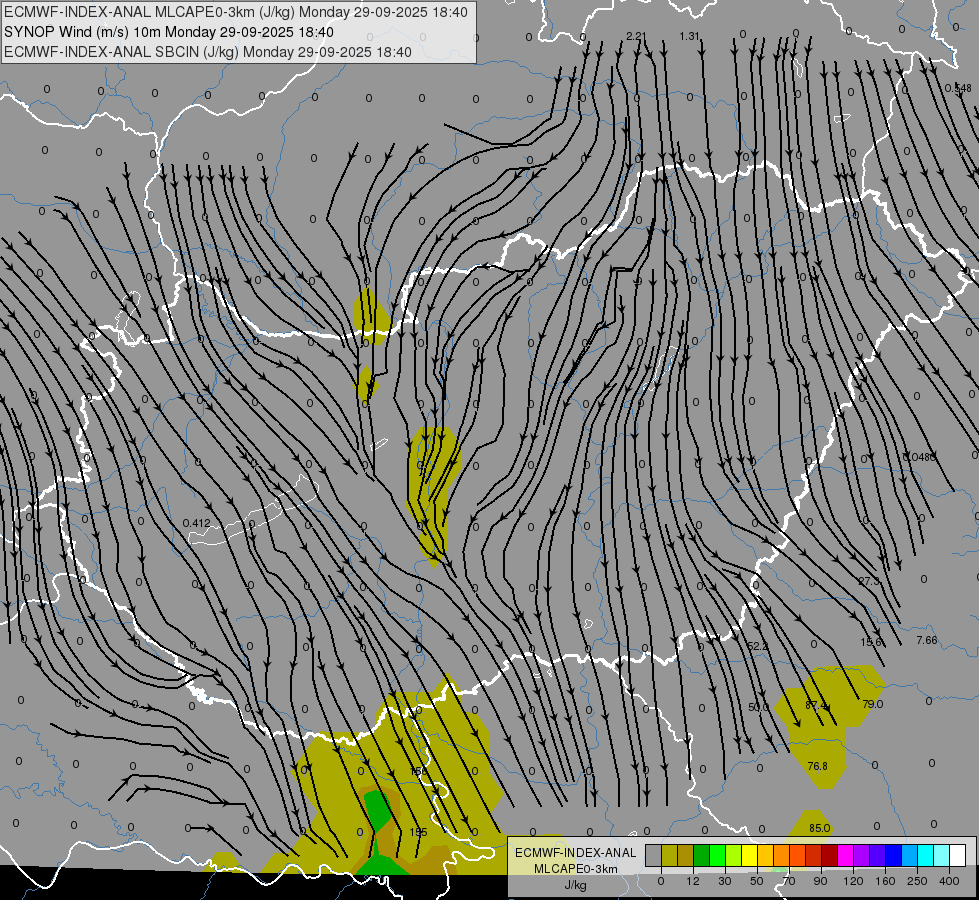
Task: Click the map value 76.8
Action: (817, 766)
